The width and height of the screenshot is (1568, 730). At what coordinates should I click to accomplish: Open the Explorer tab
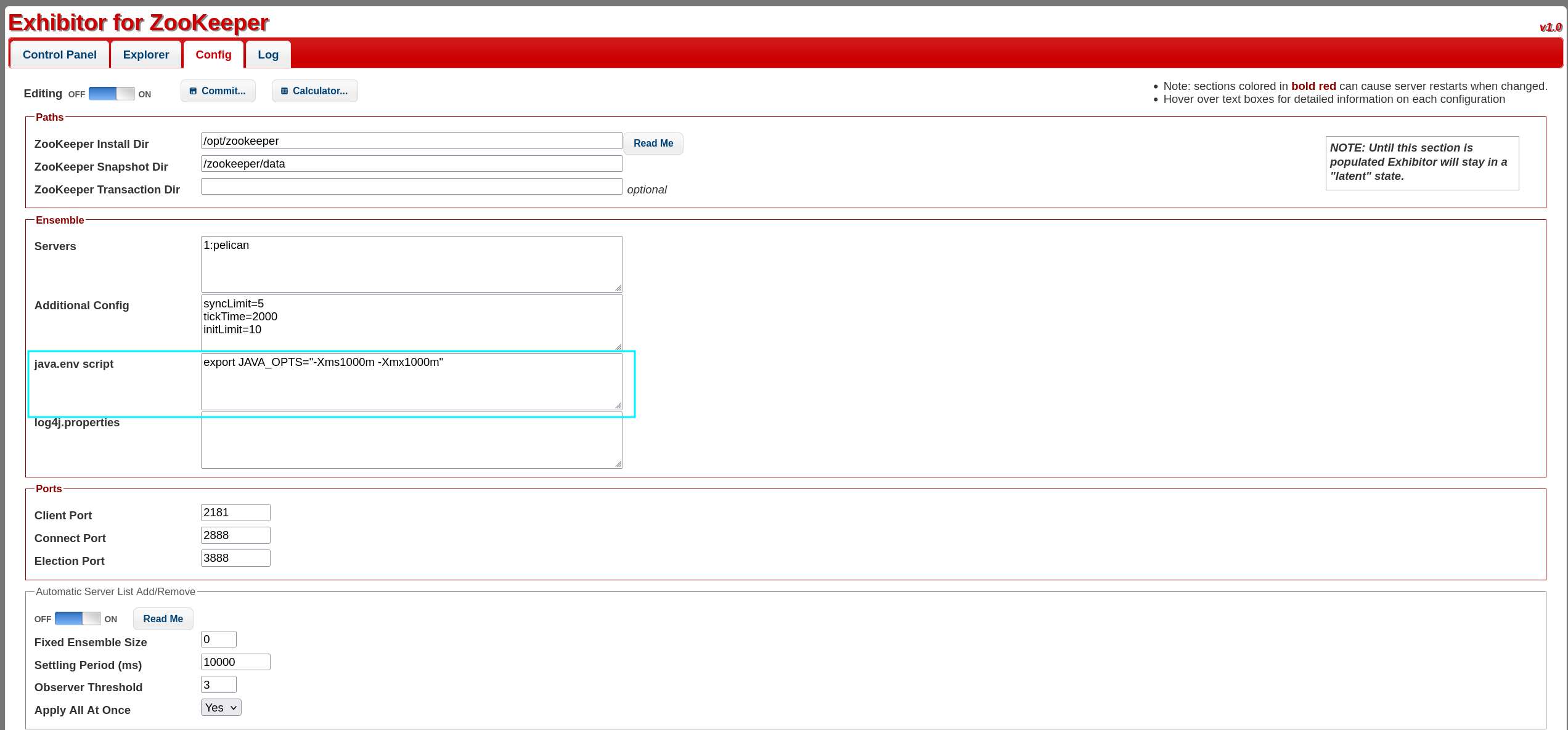(x=145, y=55)
